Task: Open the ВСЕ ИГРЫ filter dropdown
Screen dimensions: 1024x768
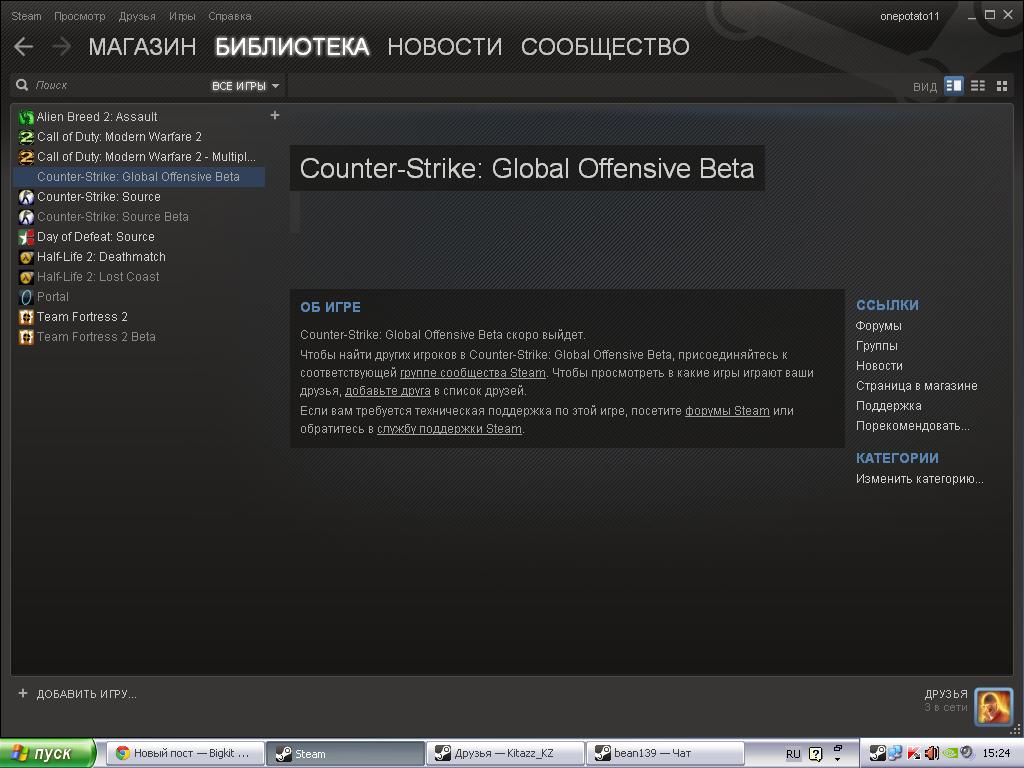Action: pos(245,86)
